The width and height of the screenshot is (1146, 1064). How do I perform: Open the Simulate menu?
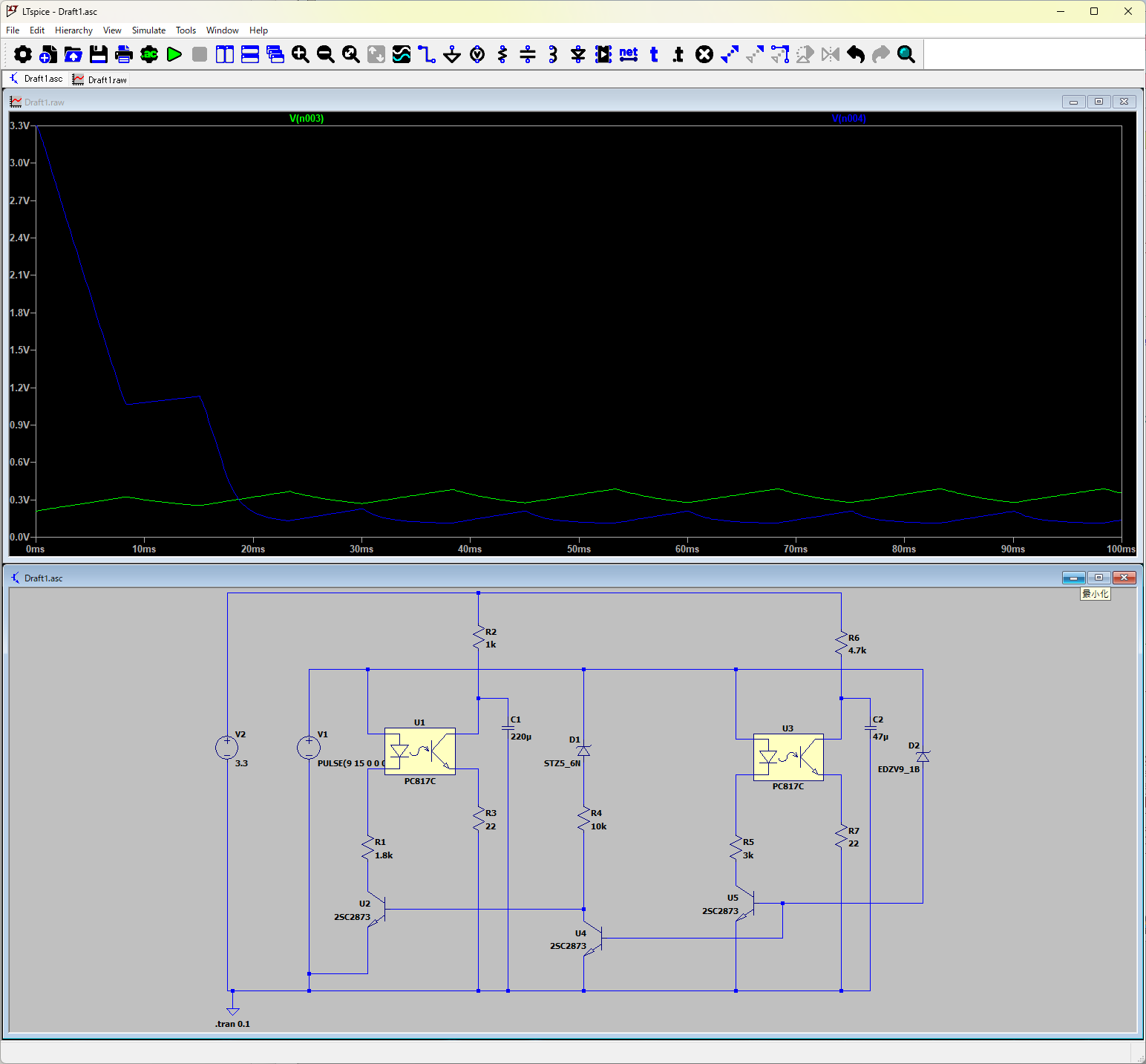point(148,30)
